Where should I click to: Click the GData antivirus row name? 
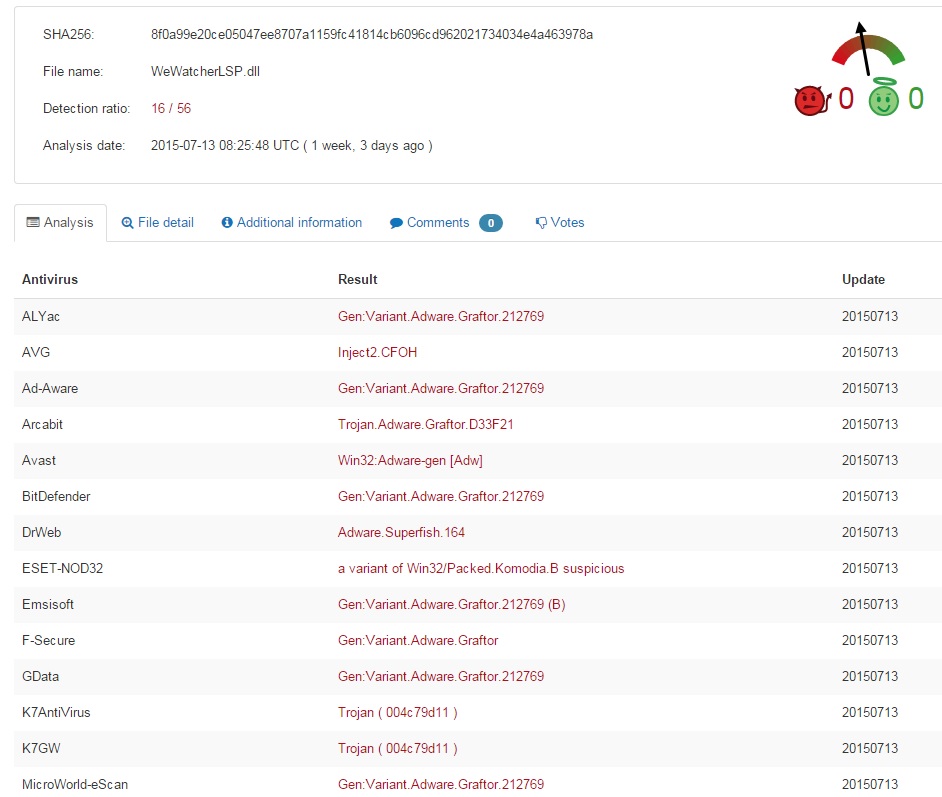[40, 677]
